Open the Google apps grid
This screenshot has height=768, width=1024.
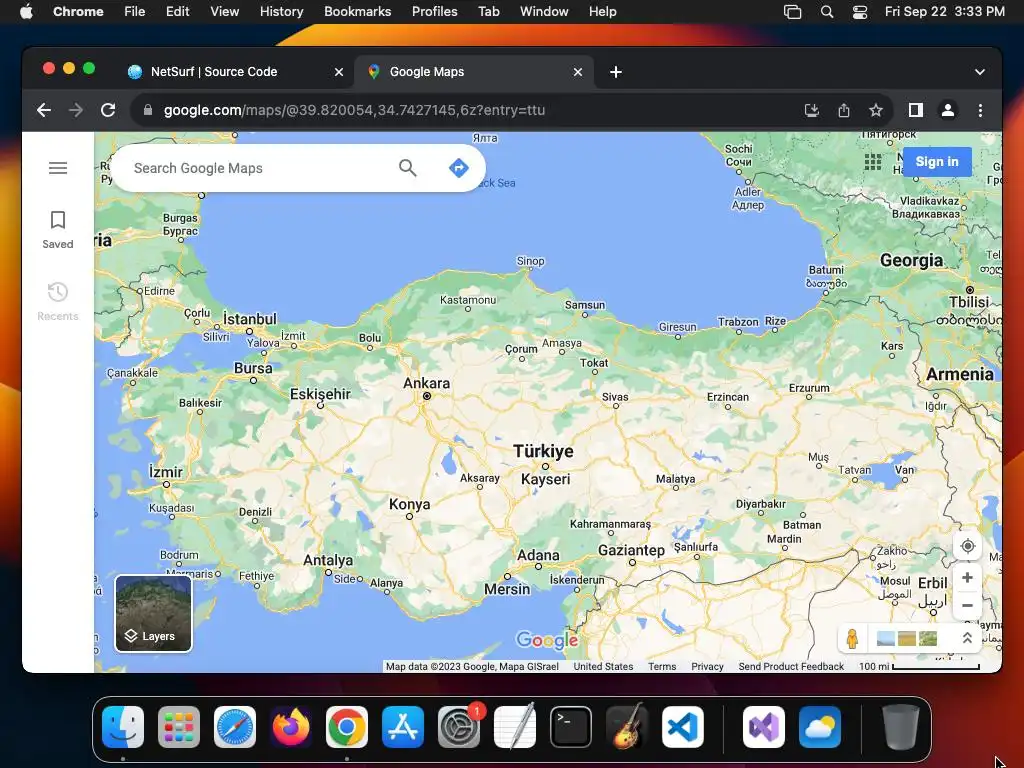coord(872,161)
